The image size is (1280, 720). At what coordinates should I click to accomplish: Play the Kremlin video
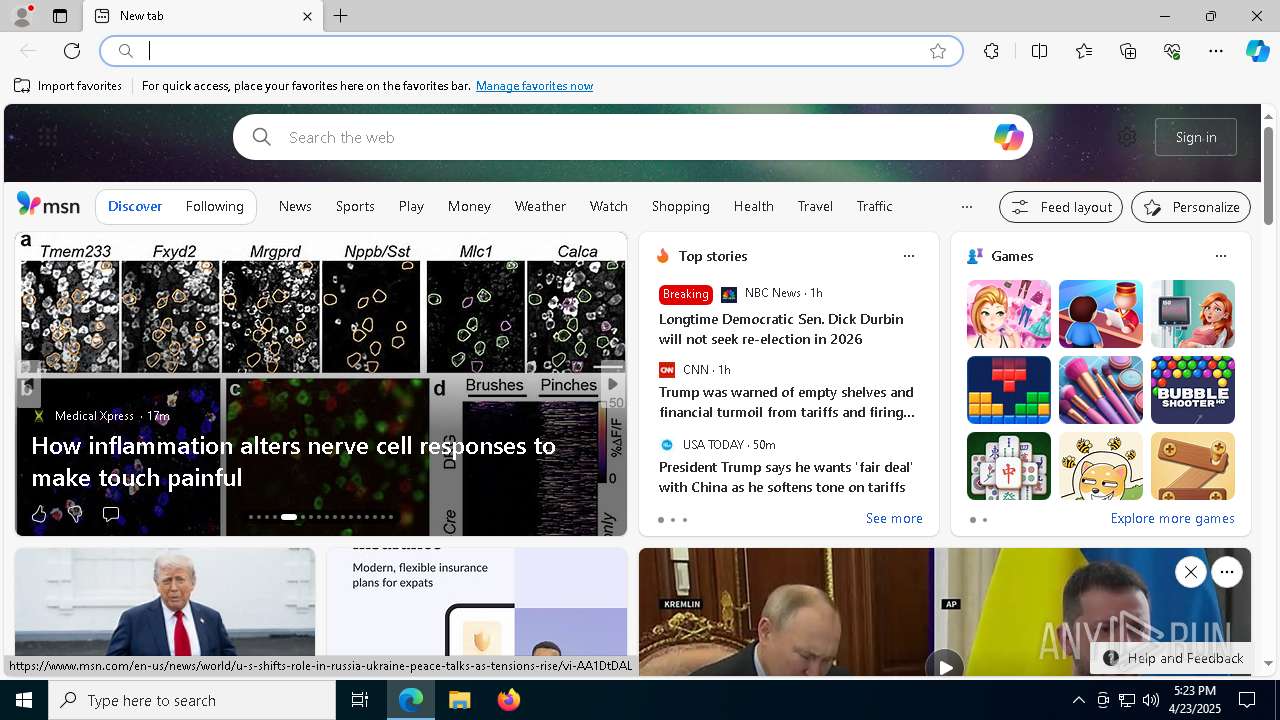[x=944, y=665]
